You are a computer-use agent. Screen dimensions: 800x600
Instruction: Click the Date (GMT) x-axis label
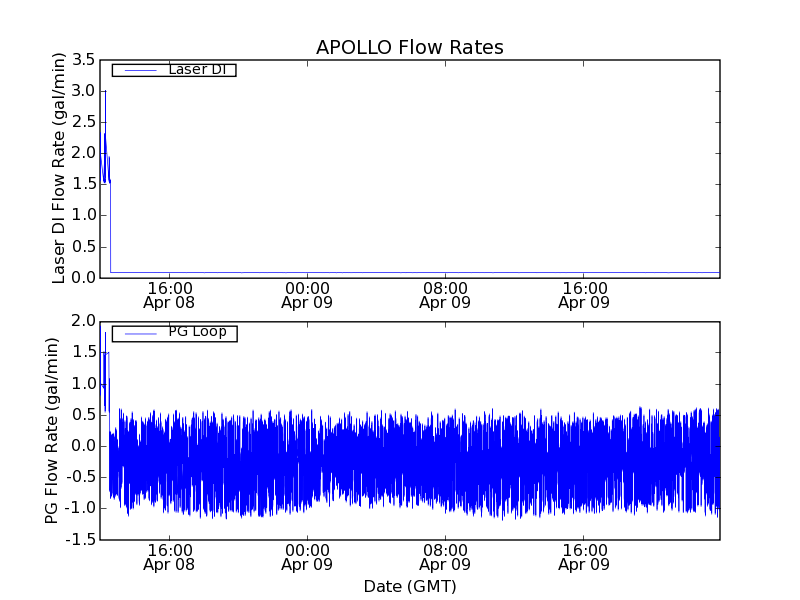coord(409,586)
